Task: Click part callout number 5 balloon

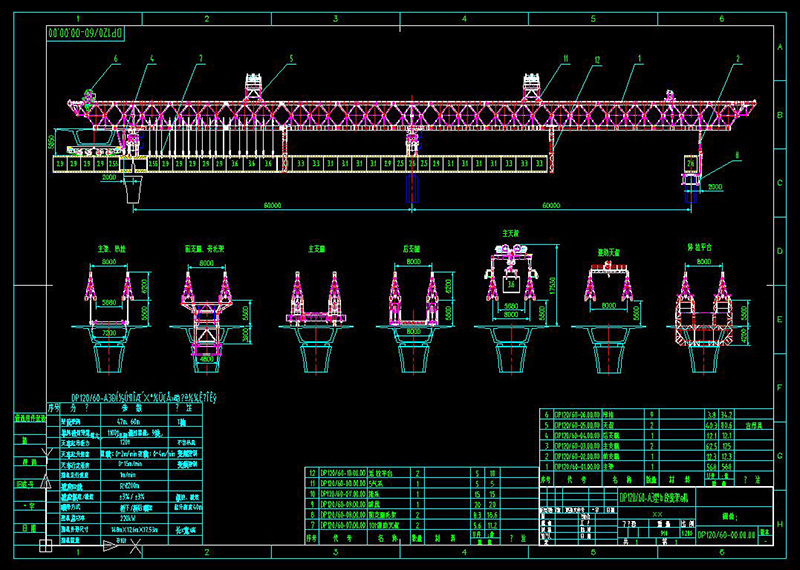Action: 293,60
